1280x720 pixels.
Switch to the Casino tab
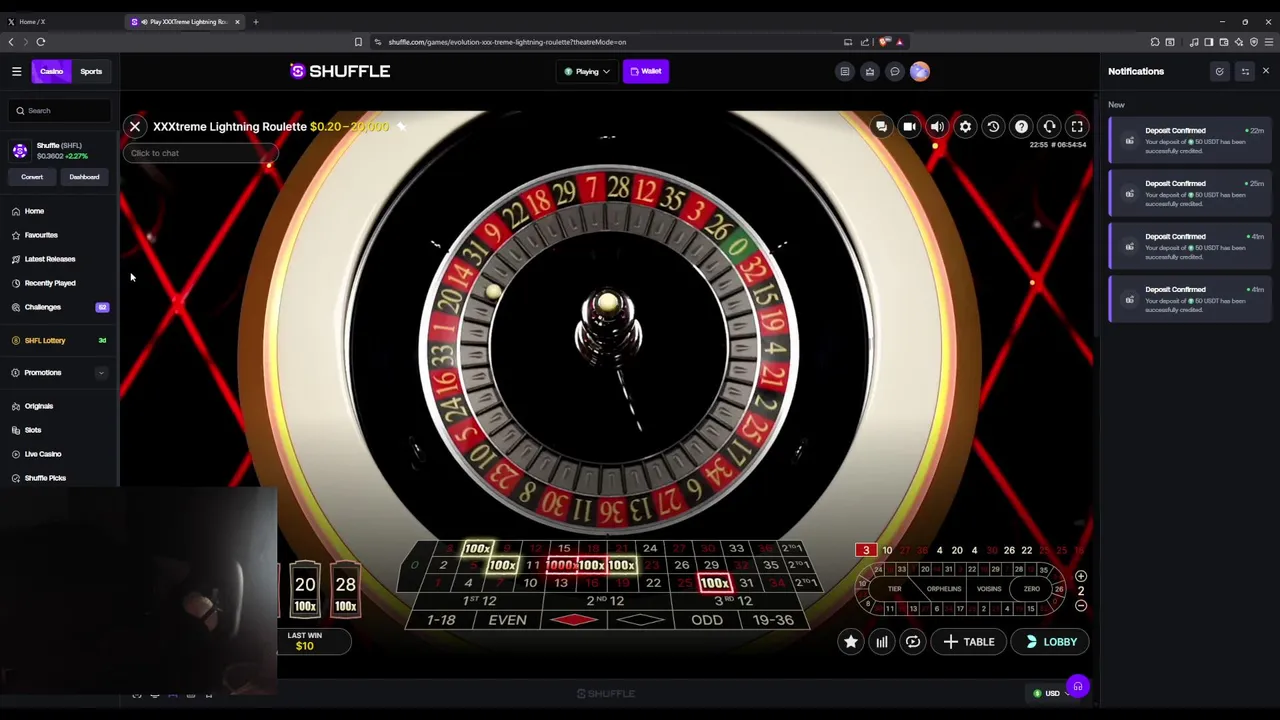click(51, 71)
